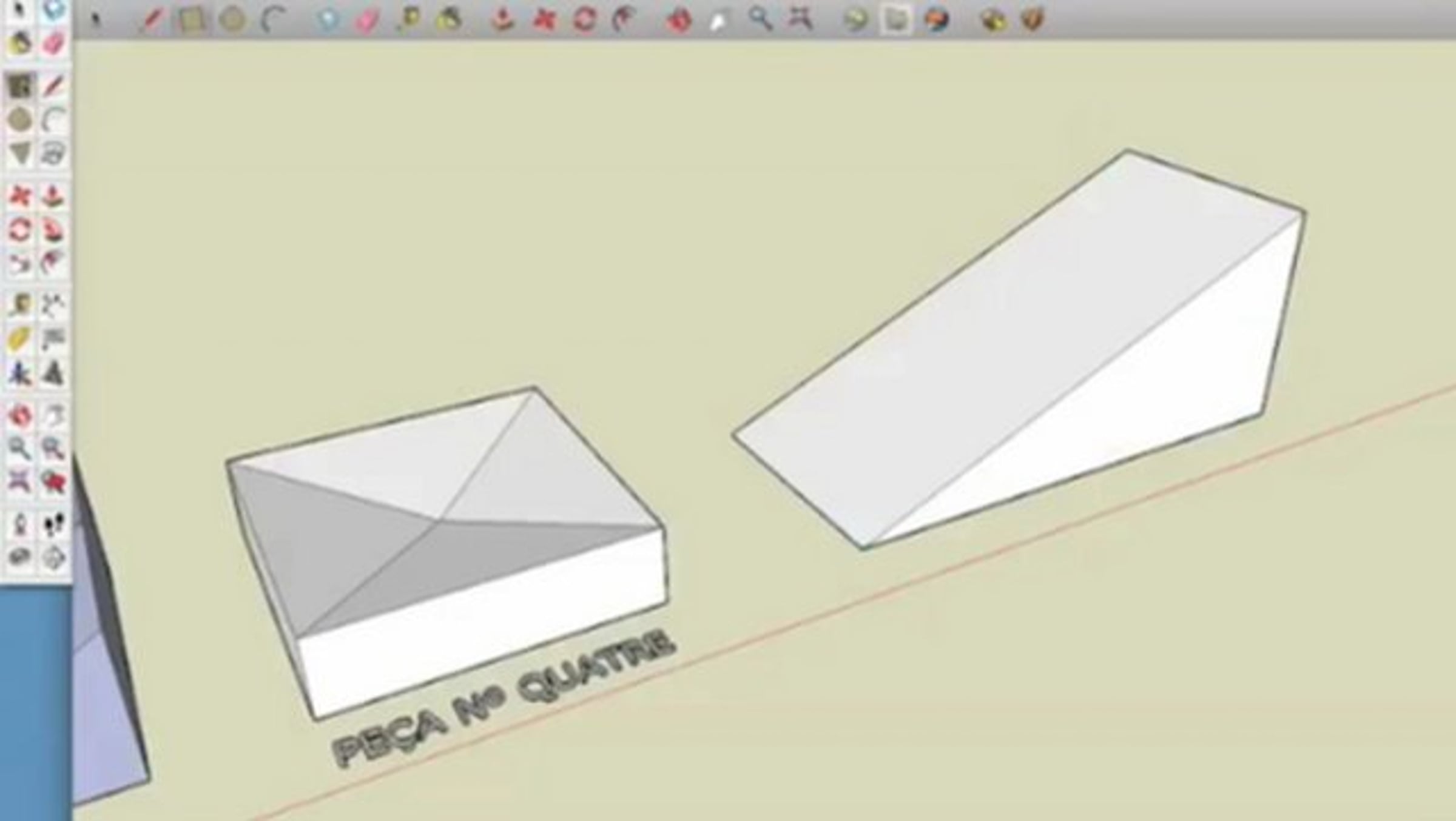Pick the Follow Me tool in left palette
Viewport: 1456px width, 821px height.
(53, 230)
